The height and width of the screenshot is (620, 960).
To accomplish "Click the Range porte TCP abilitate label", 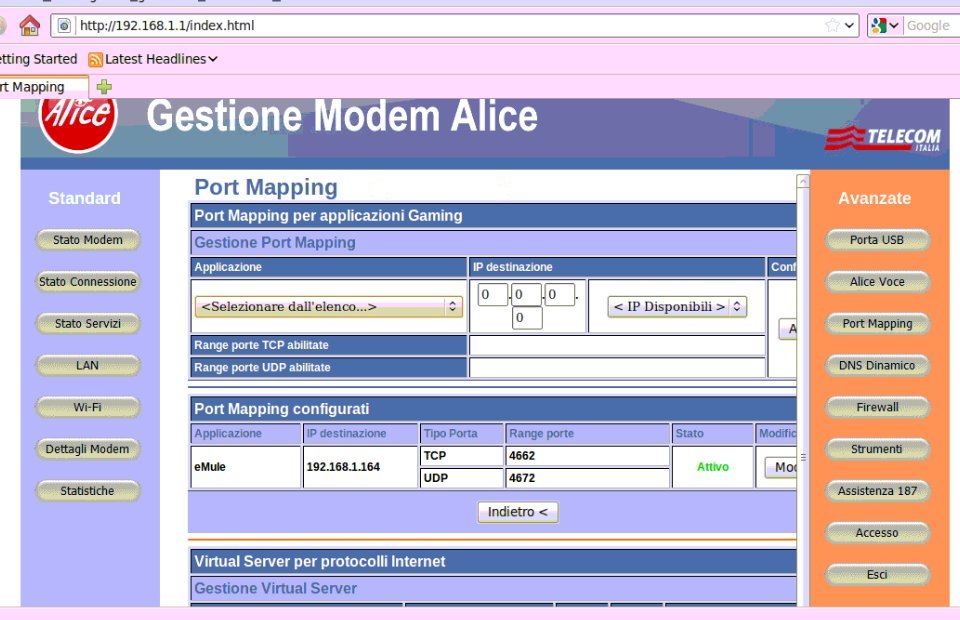I will [x=261, y=345].
